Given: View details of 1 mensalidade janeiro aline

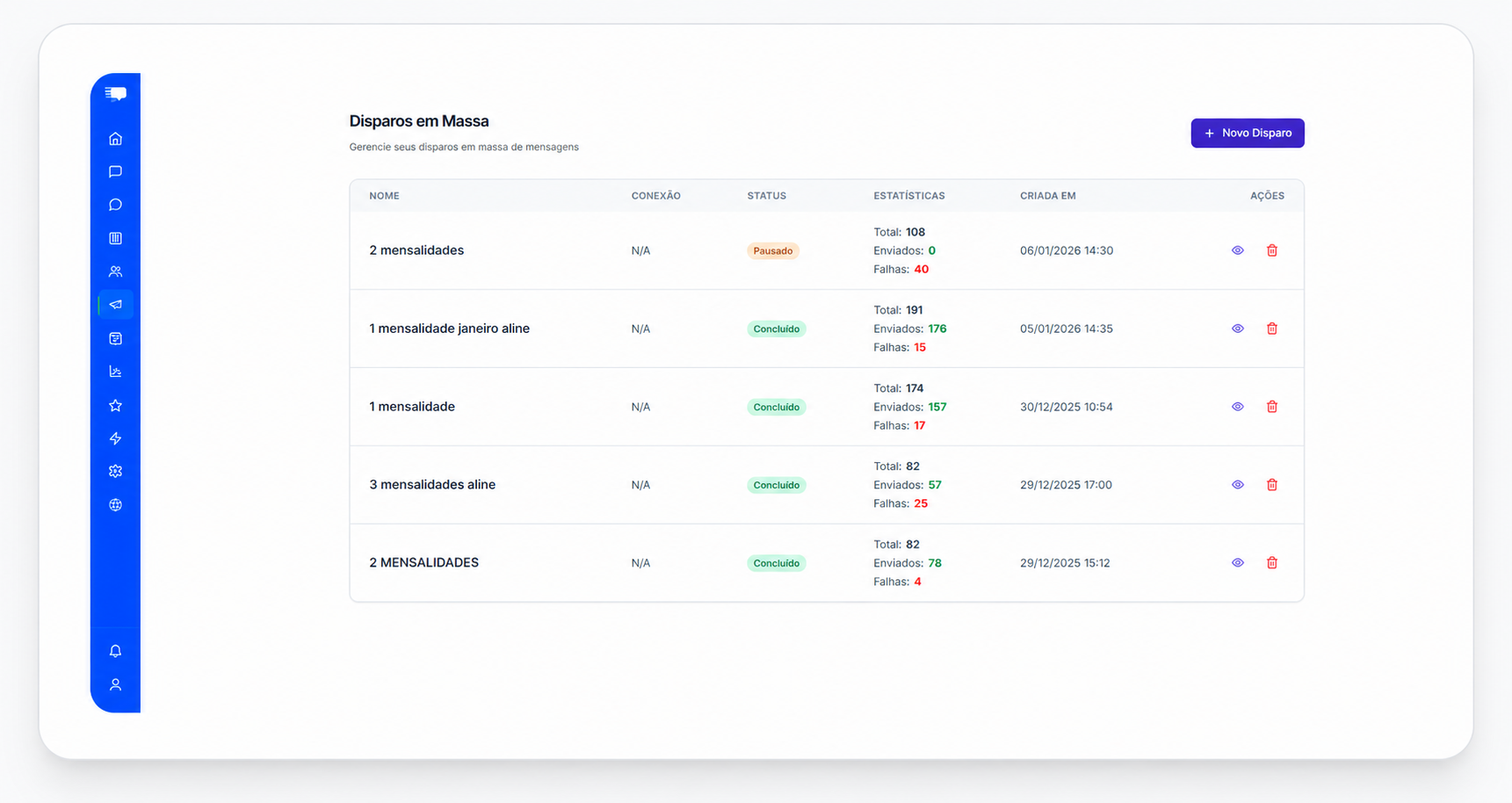Looking at the screenshot, I should (1237, 329).
